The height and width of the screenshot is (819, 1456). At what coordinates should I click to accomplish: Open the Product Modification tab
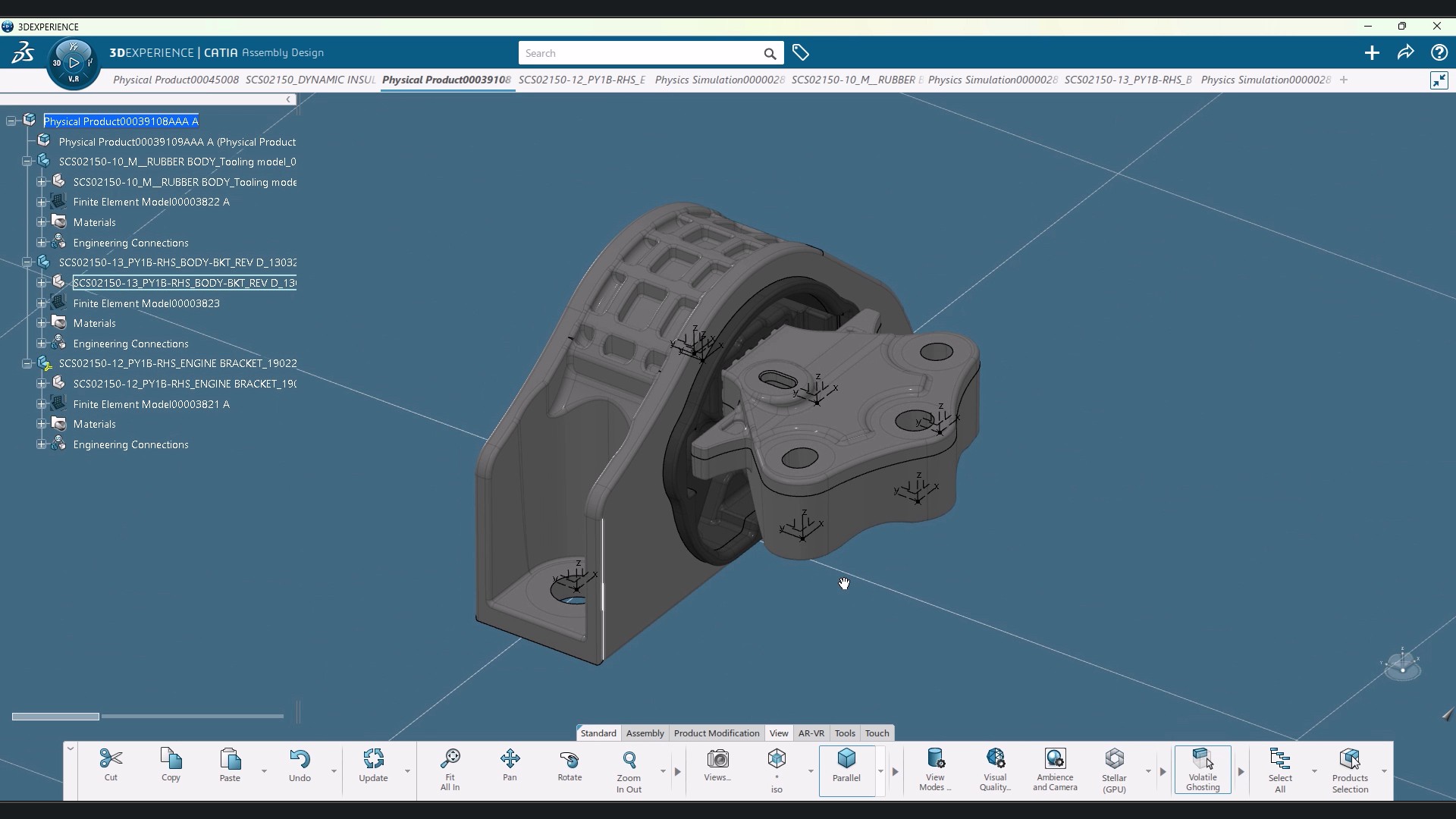716,733
